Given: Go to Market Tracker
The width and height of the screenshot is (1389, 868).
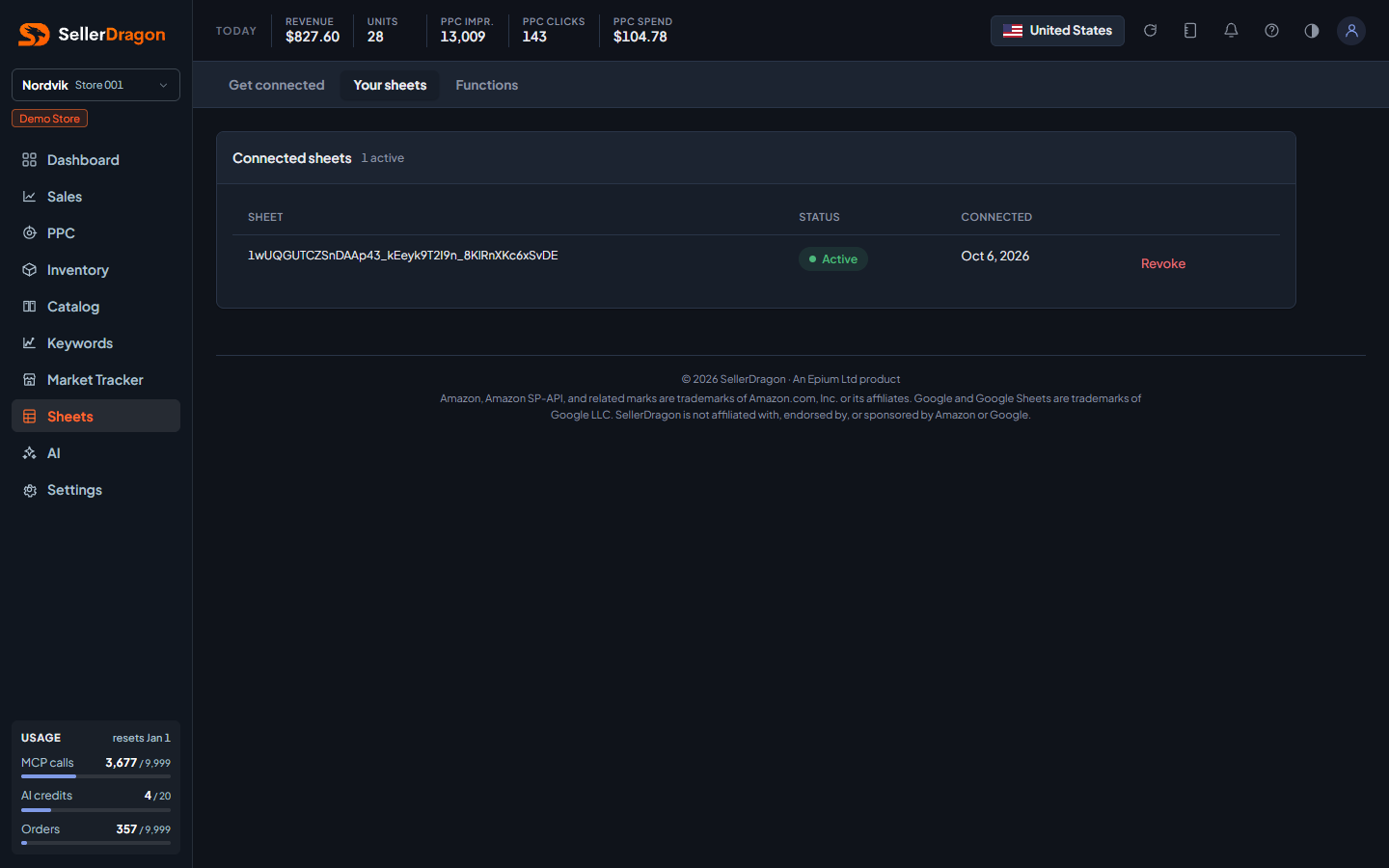Looking at the screenshot, I should [95, 380].
